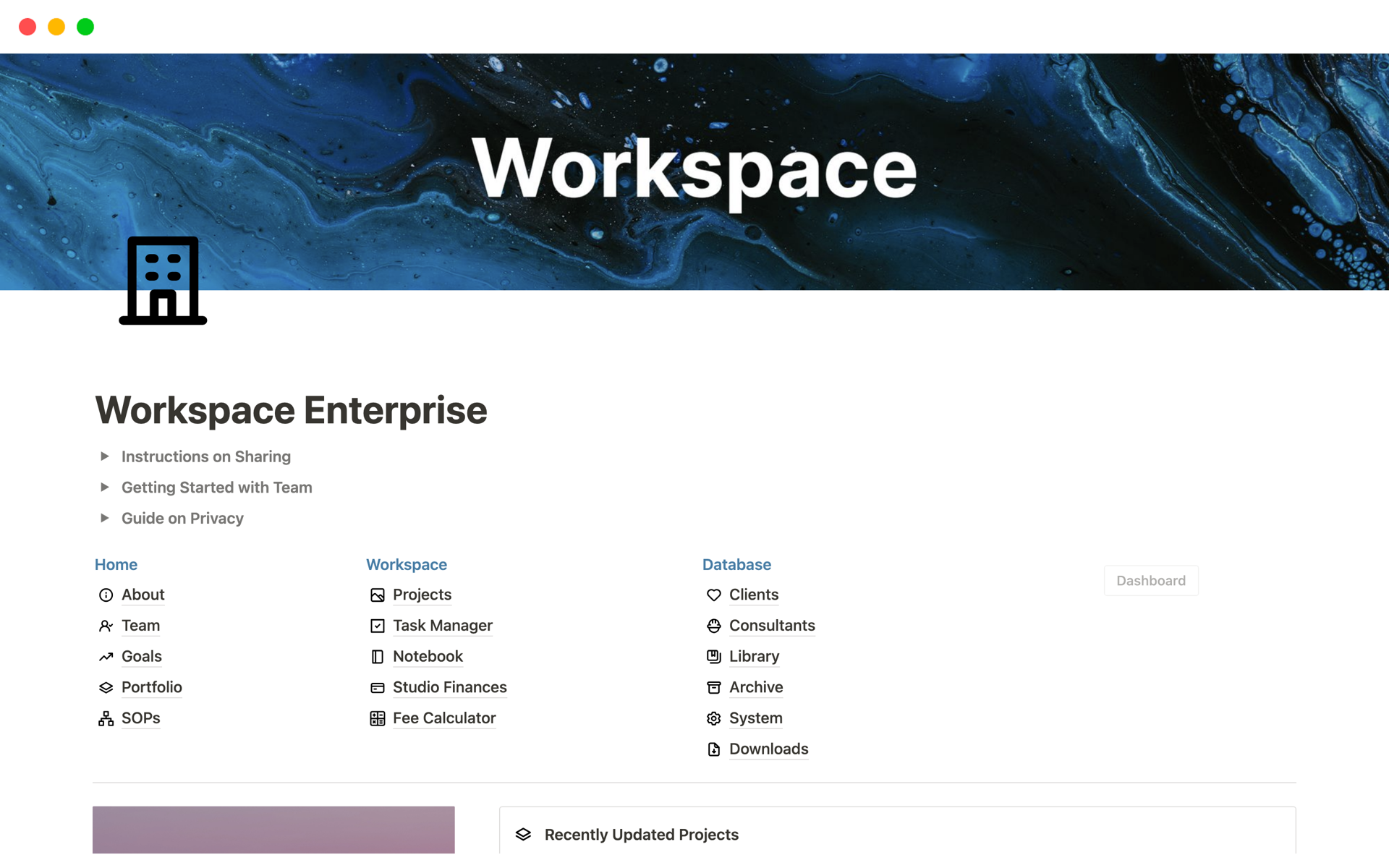Click the calculator icon next to Fee Calculator
The width and height of the screenshot is (1389, 868).
point(377,718)
